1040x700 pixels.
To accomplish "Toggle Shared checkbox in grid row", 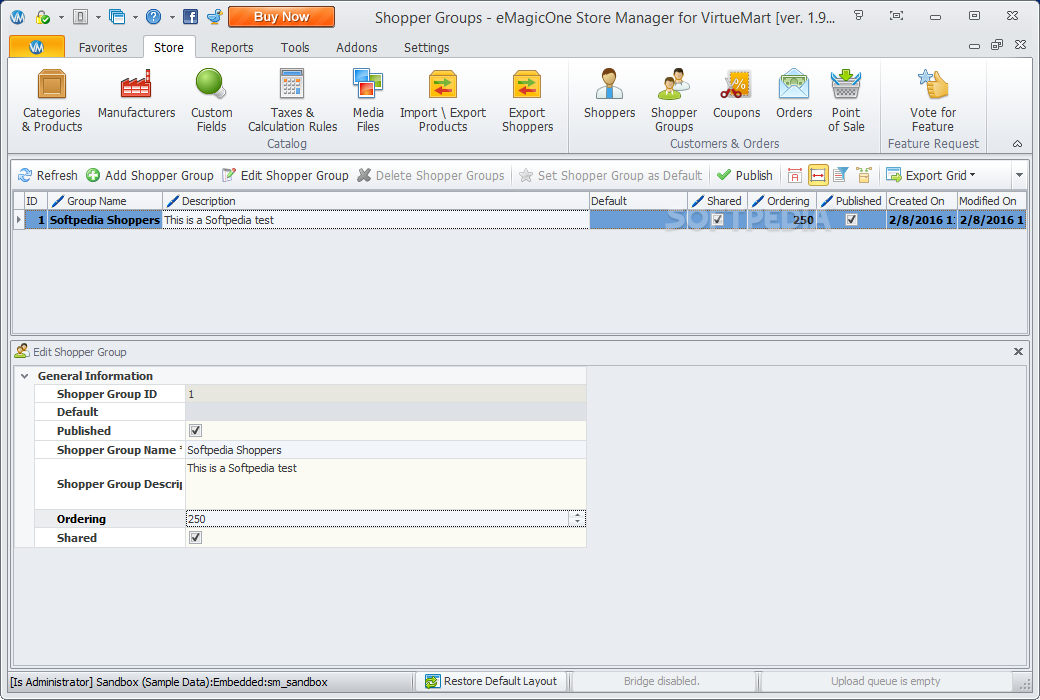I will click(x=718, y=220).
